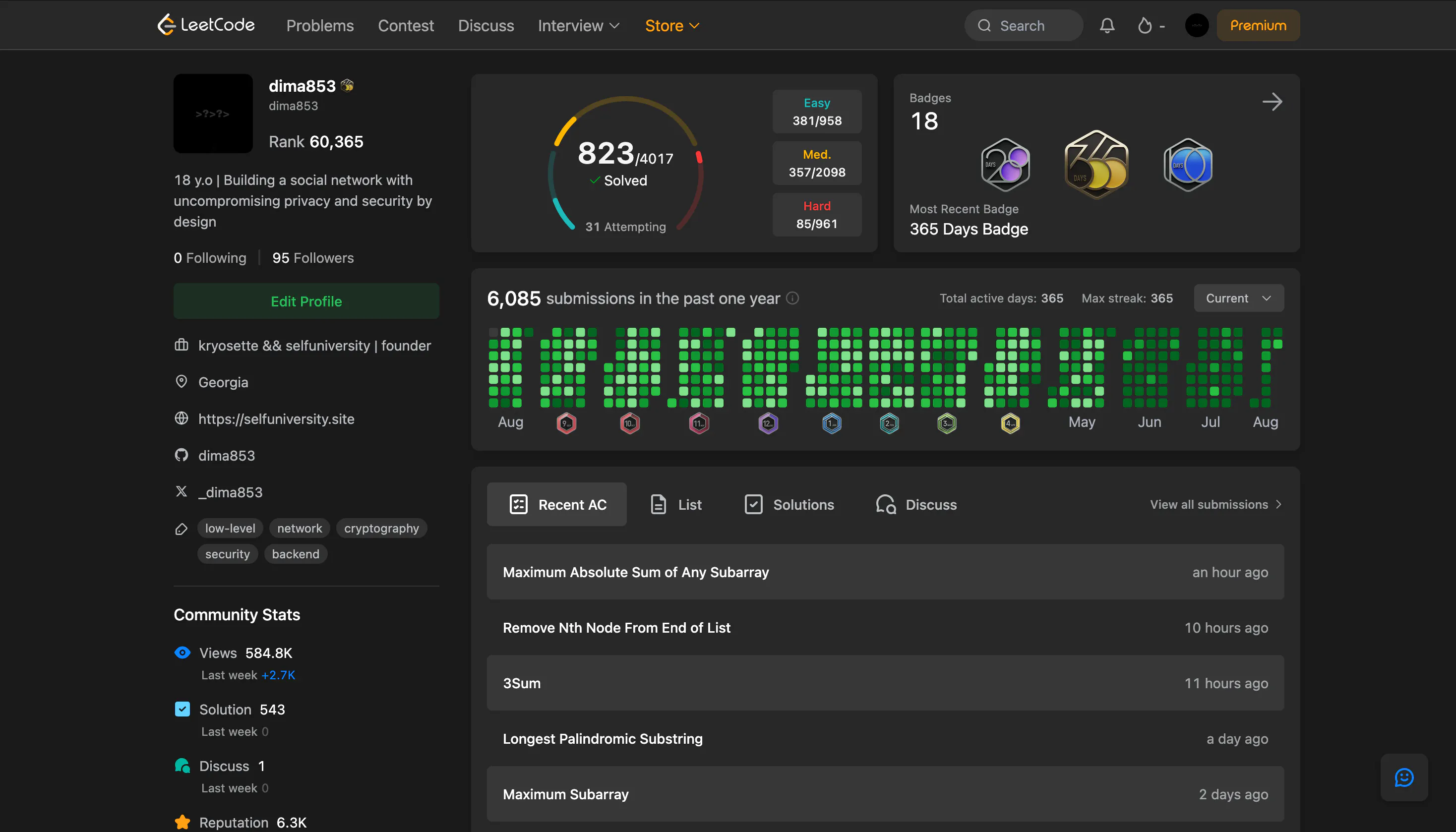Click the streak flame icon
Image resolution: width=1456 pixels, height=832 pixels.
coord(1145,26)
